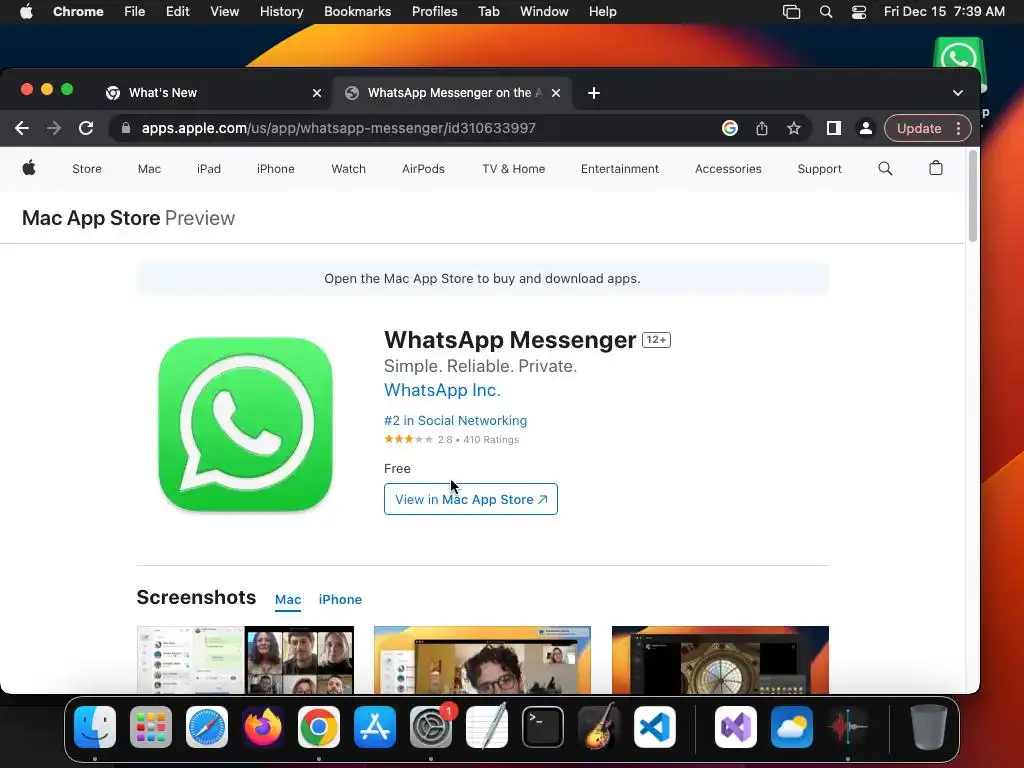Go to Store in Apple navigation
This screenshot has width=1024, height=768.
tap(87, 168)
